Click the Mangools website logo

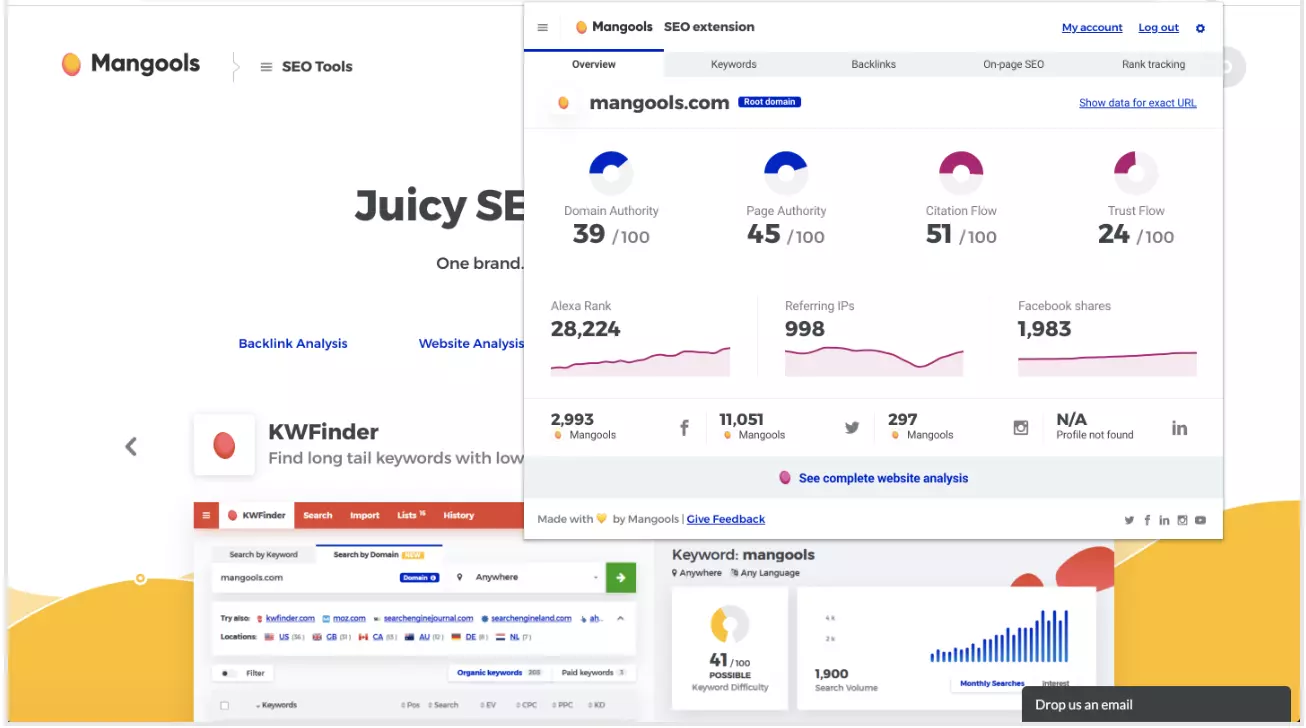[131, 64]
